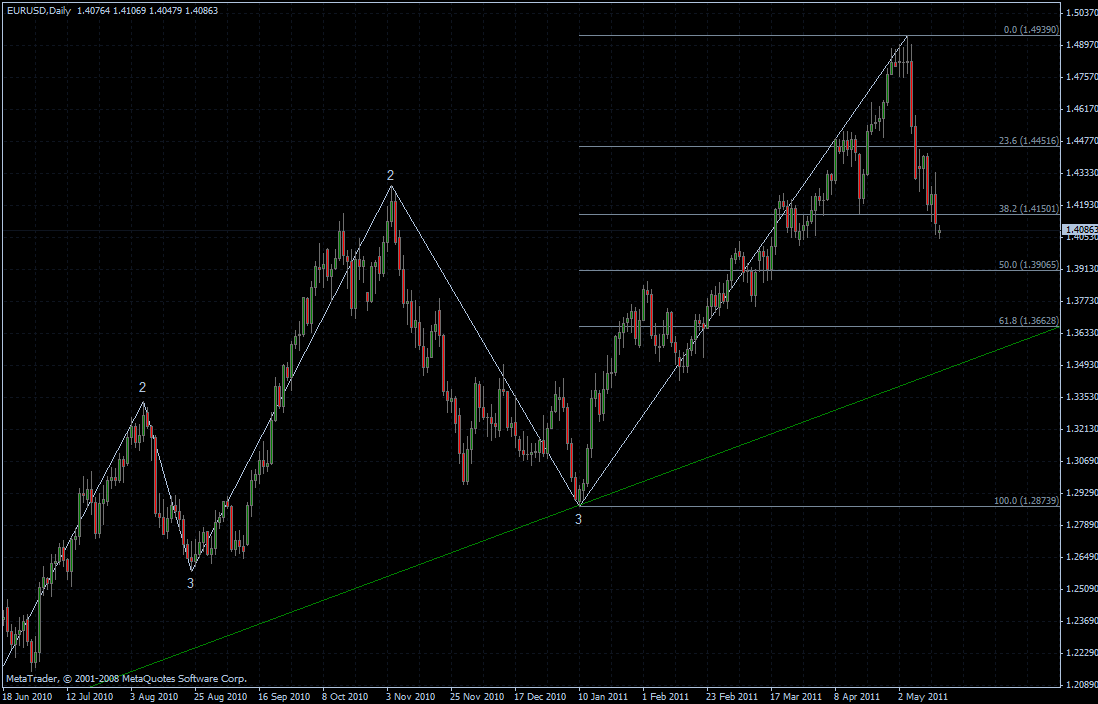Click wave label 2 above the August 2010 peak
Image resolution: width=1098 pixels, height=704 pixels.
coord(142,387)
